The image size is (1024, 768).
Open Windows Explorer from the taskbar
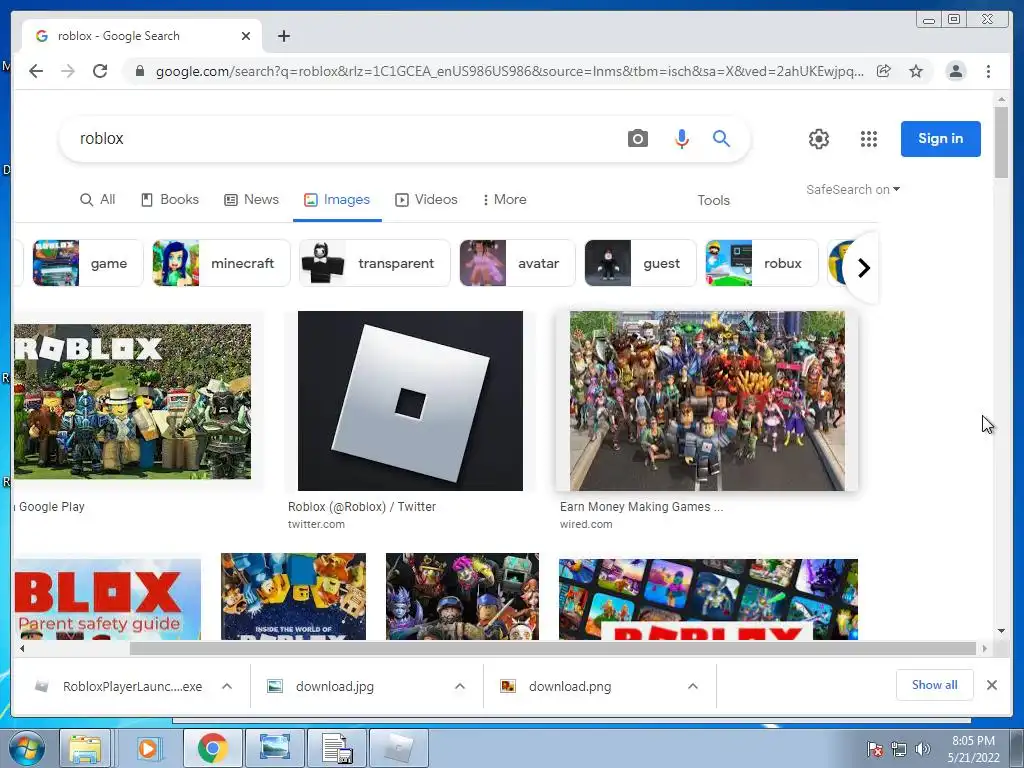[86, 748]
